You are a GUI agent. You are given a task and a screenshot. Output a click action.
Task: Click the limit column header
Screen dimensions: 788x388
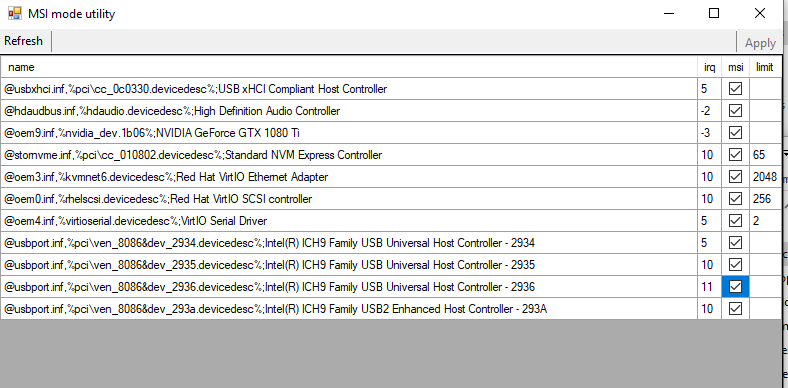(x=765, y=67)
